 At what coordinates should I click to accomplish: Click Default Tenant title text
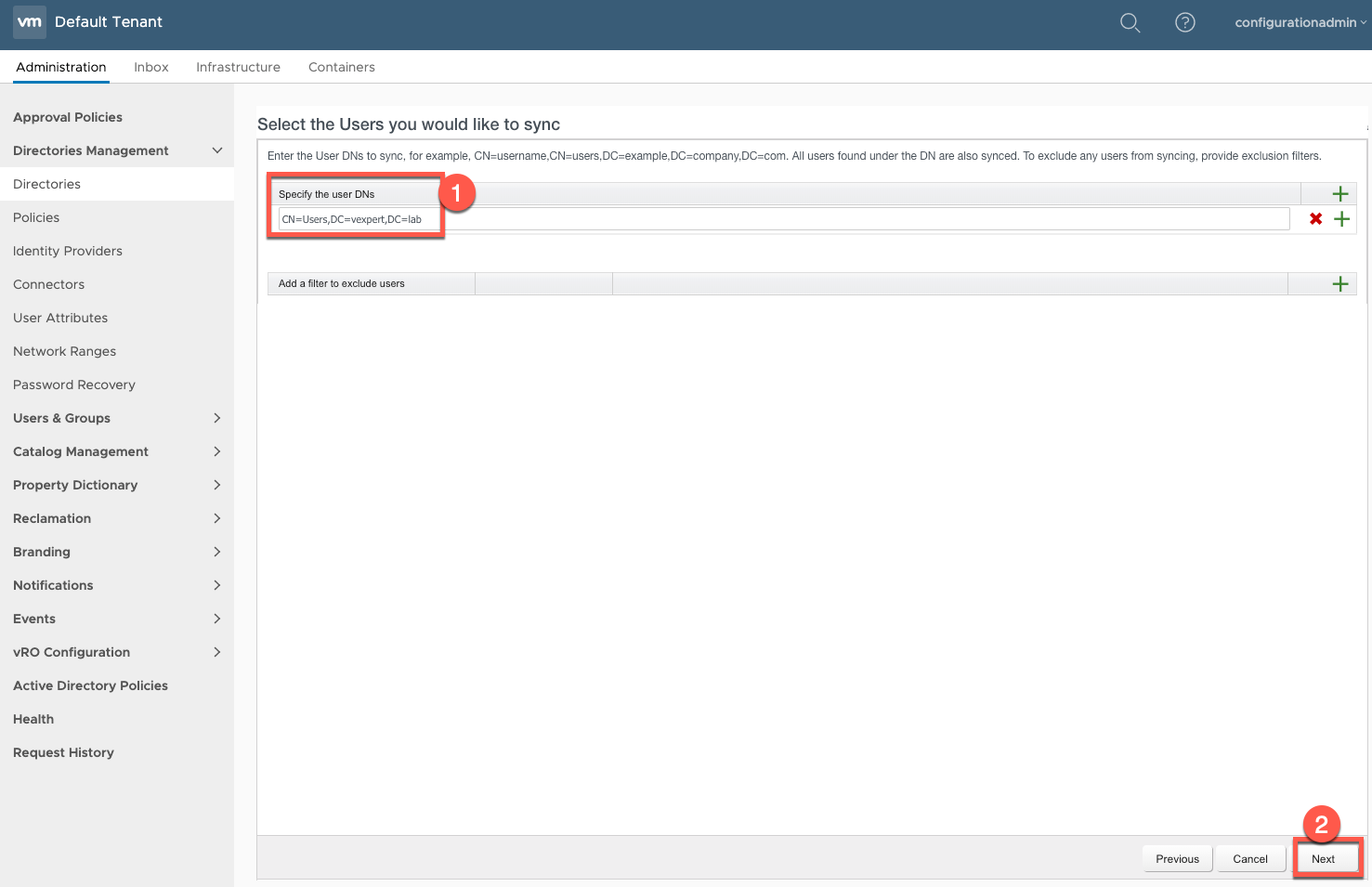tap(109, 22)
